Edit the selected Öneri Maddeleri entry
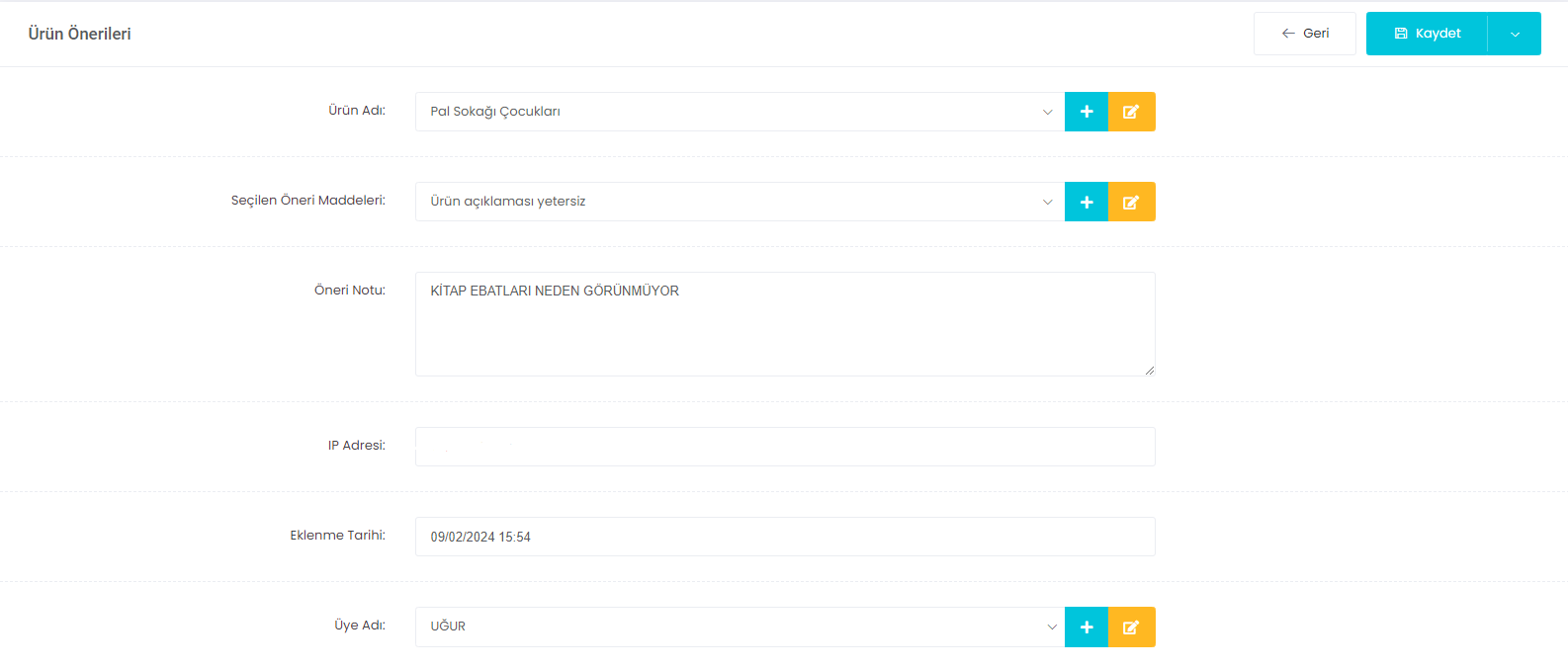The image size is (1568, 669). (x=1132, y=202)
